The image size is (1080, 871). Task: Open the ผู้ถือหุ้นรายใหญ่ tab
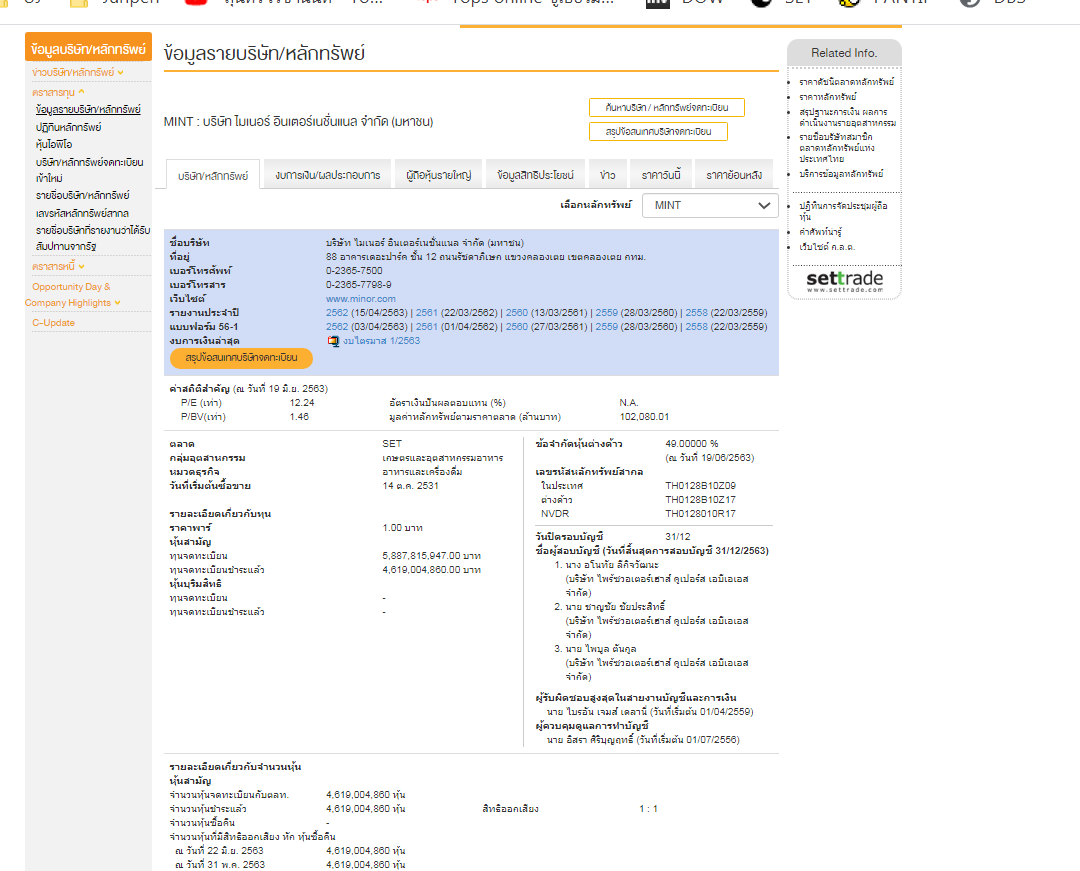pos(439,175)
